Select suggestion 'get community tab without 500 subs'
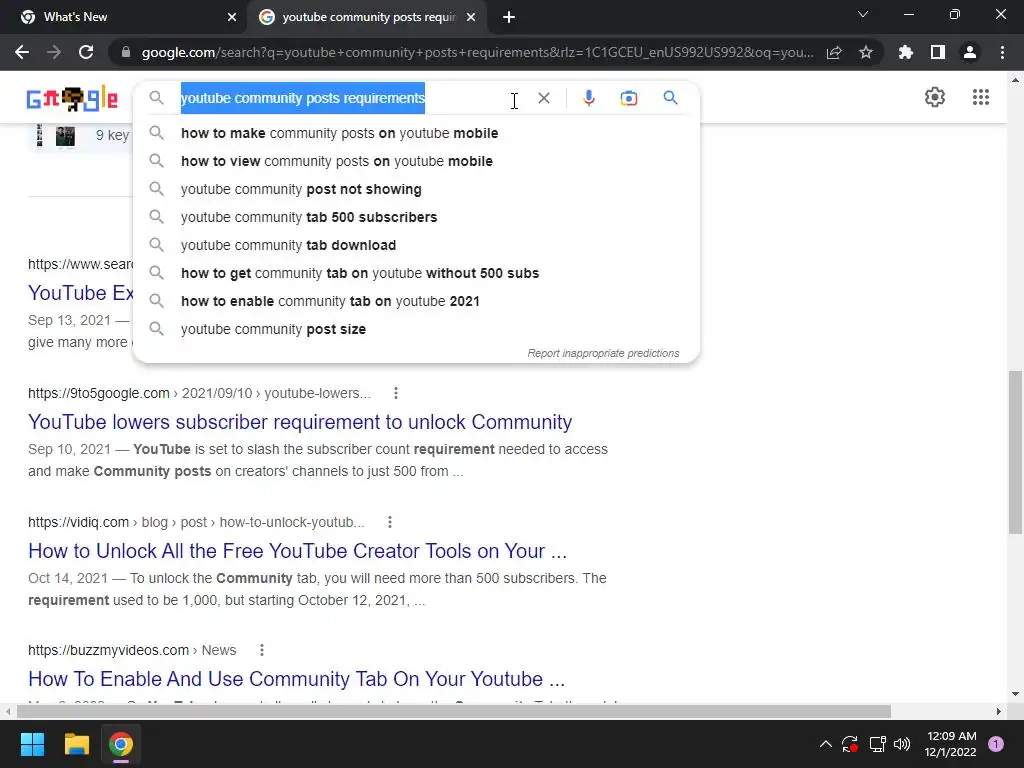Image resolution: width=1024 pixels, height=768 pixels. 416,274
